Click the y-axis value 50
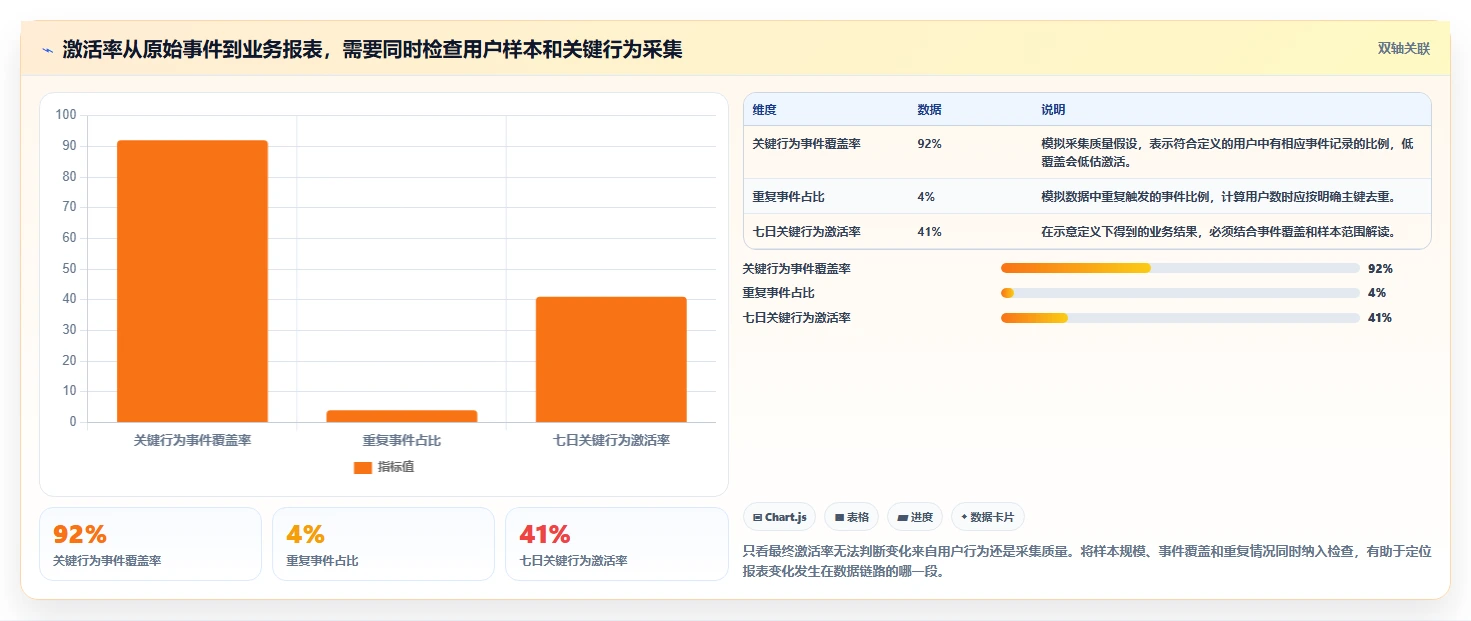The height and width of the screenshot is (621, 1471). click(69, 269)
